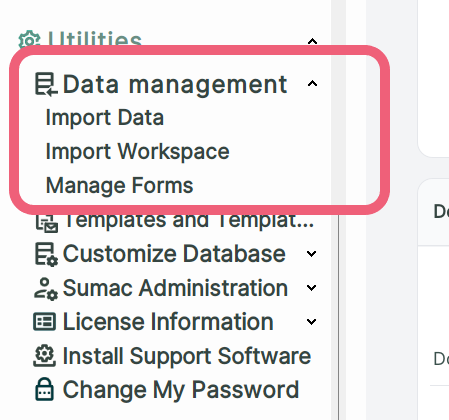Expand the Customize Database chevron
The image size is (449, 420).
click(311, 254)
